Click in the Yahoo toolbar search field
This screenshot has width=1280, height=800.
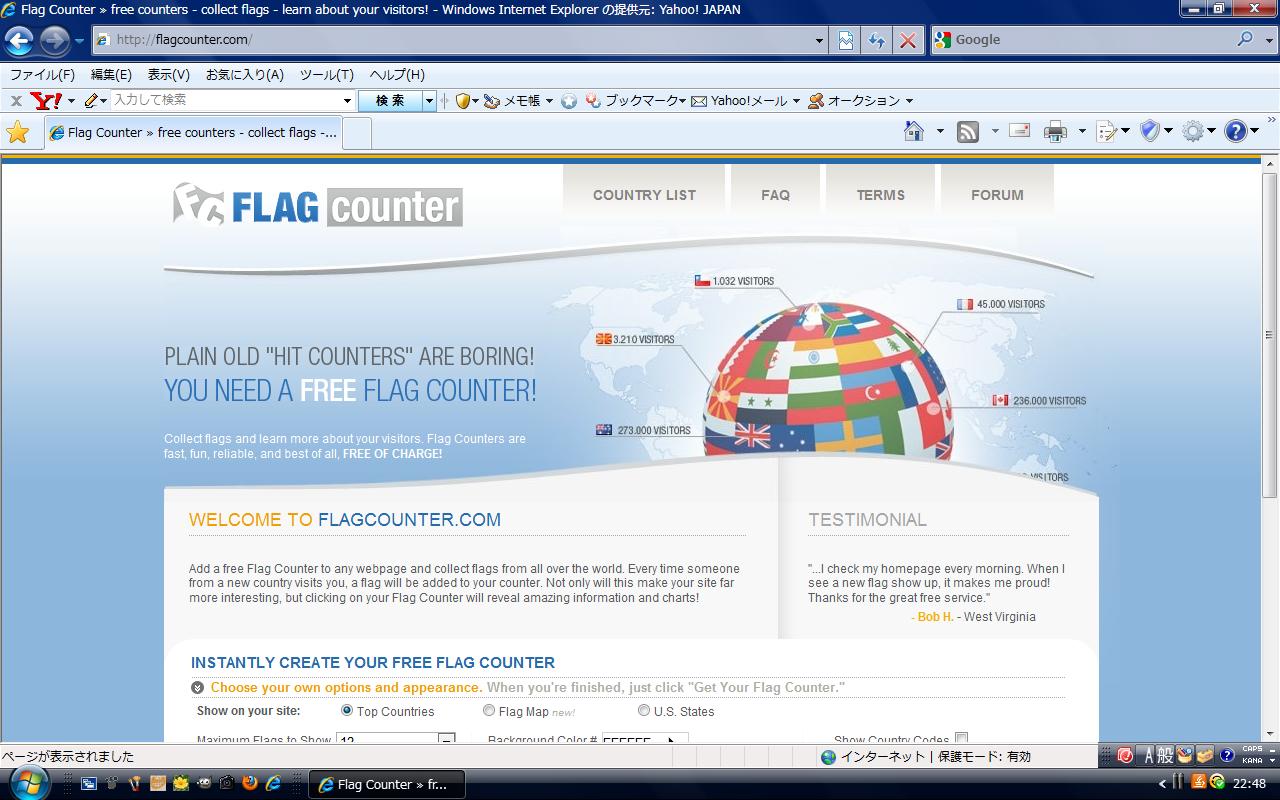click(x=226, y=100)
